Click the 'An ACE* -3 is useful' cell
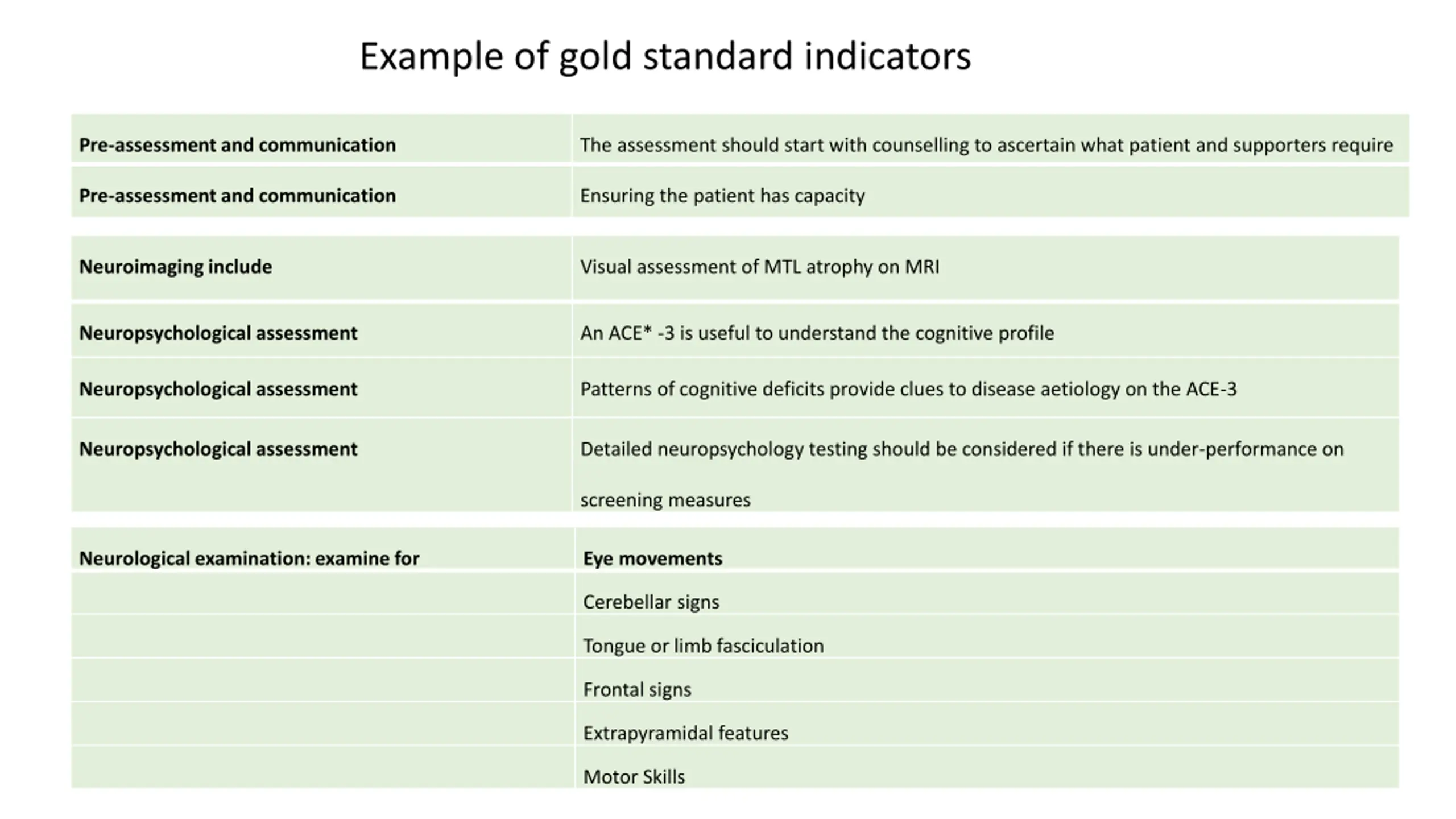This screenshot has height=819, width=1456. [x=817, y=333]
